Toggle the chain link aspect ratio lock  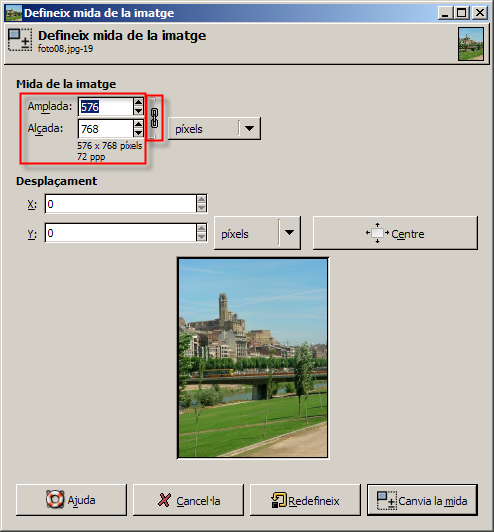[154, 118]
